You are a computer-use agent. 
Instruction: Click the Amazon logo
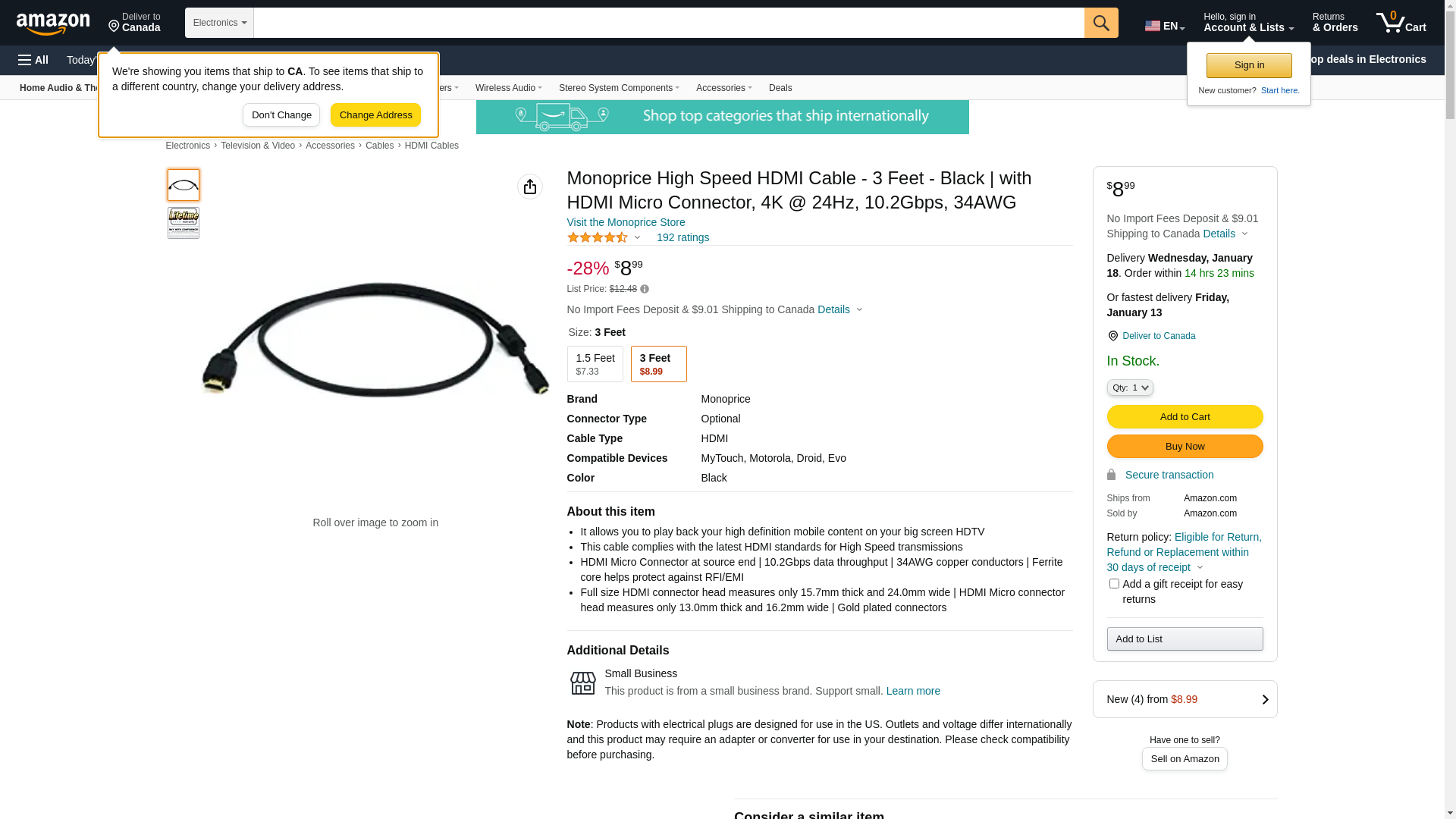(53, 24)
